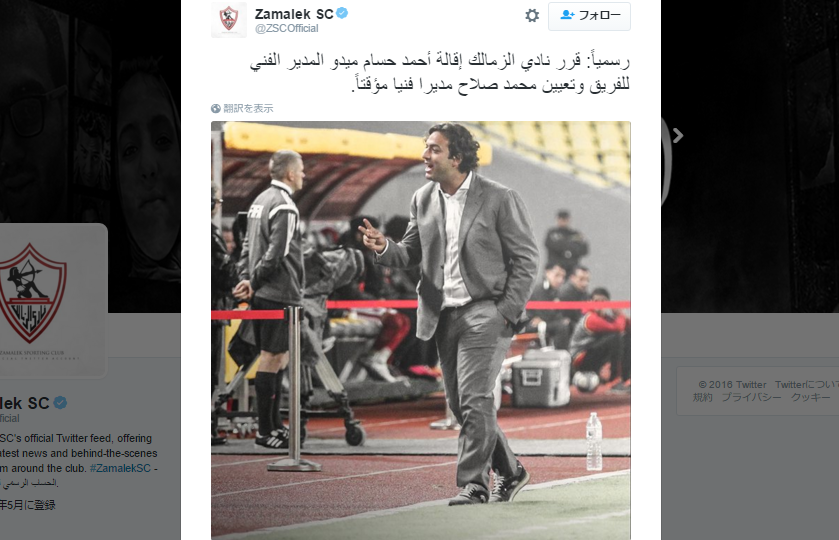
Task: Click the © 2016 Twitter footer text
Action: click(x=733, y=384)
